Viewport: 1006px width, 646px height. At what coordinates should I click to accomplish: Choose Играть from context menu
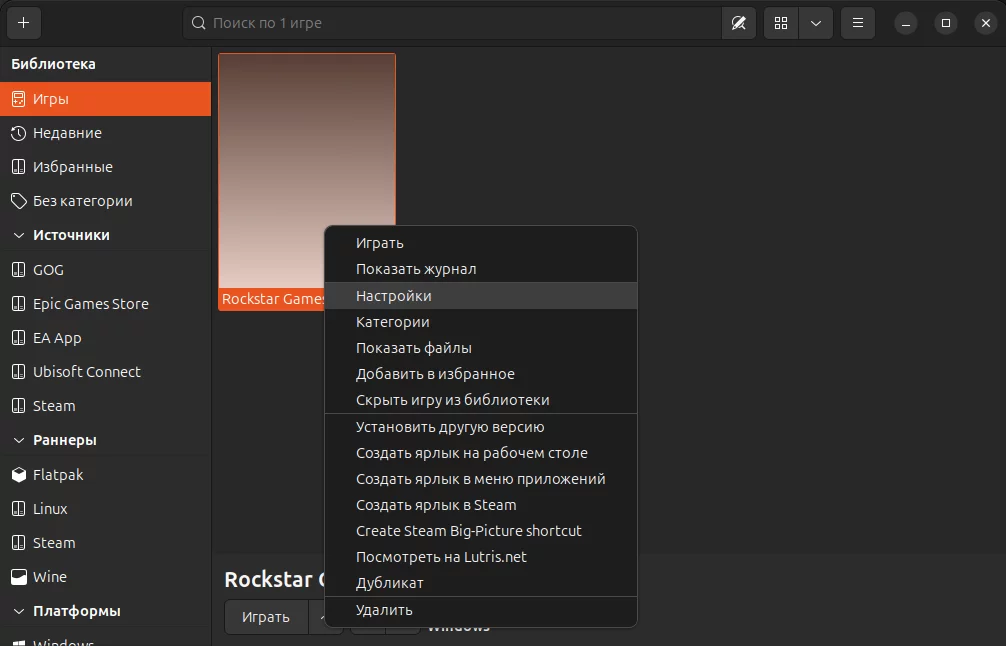[481, 243]
